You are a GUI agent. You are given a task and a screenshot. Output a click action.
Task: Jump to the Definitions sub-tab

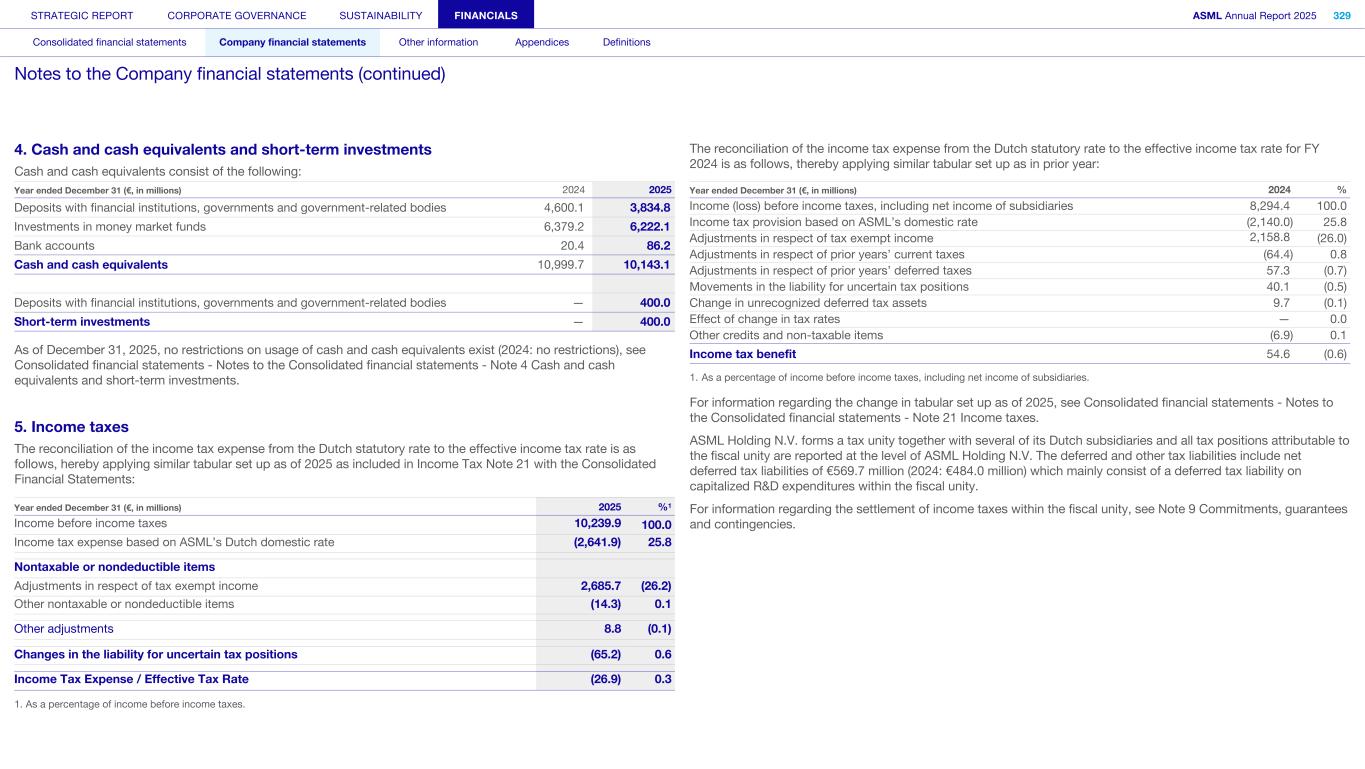pyautogui.click(x=626, y=42)
